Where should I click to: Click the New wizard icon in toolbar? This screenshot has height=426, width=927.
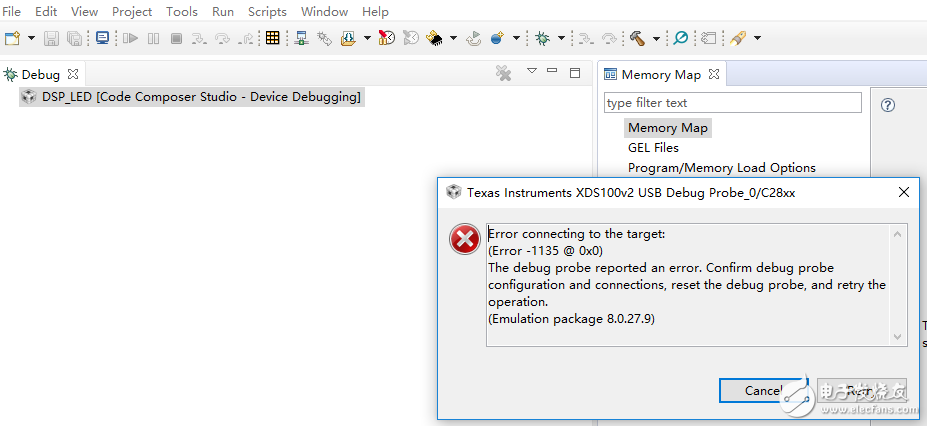(x=12, y=38)
